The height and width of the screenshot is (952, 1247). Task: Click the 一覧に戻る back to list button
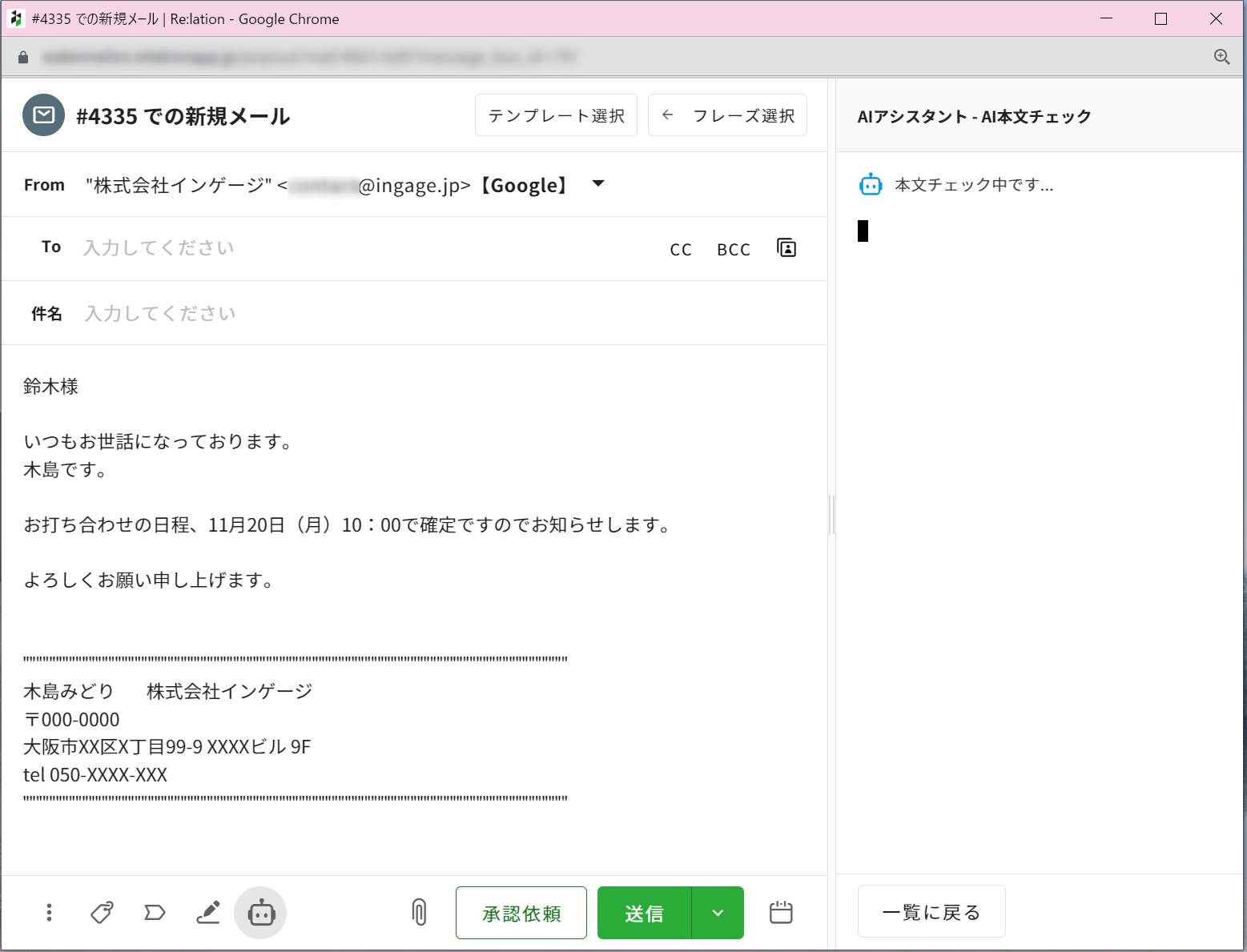click(x=931, y=912)
